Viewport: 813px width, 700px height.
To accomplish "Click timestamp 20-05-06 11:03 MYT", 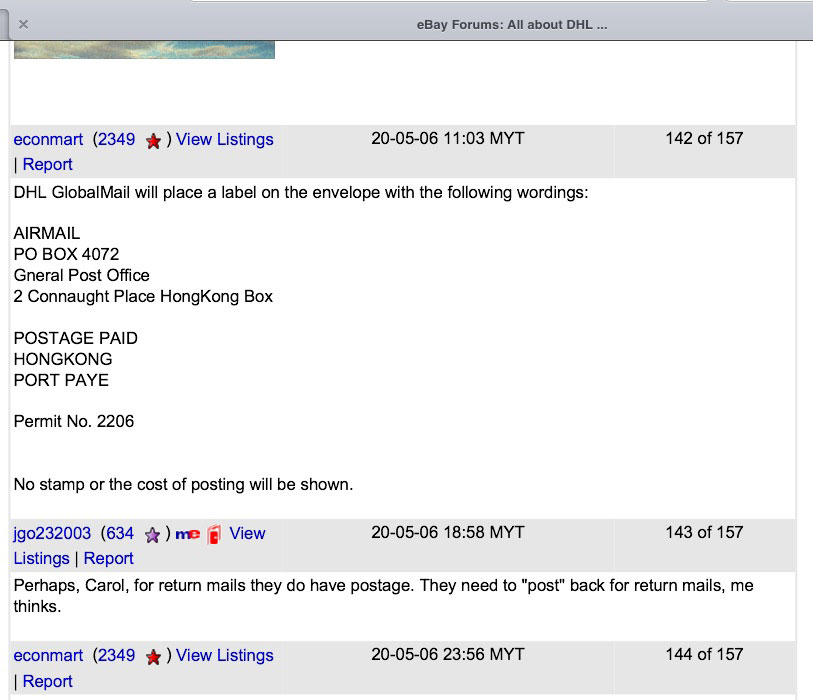I will 448,138.
